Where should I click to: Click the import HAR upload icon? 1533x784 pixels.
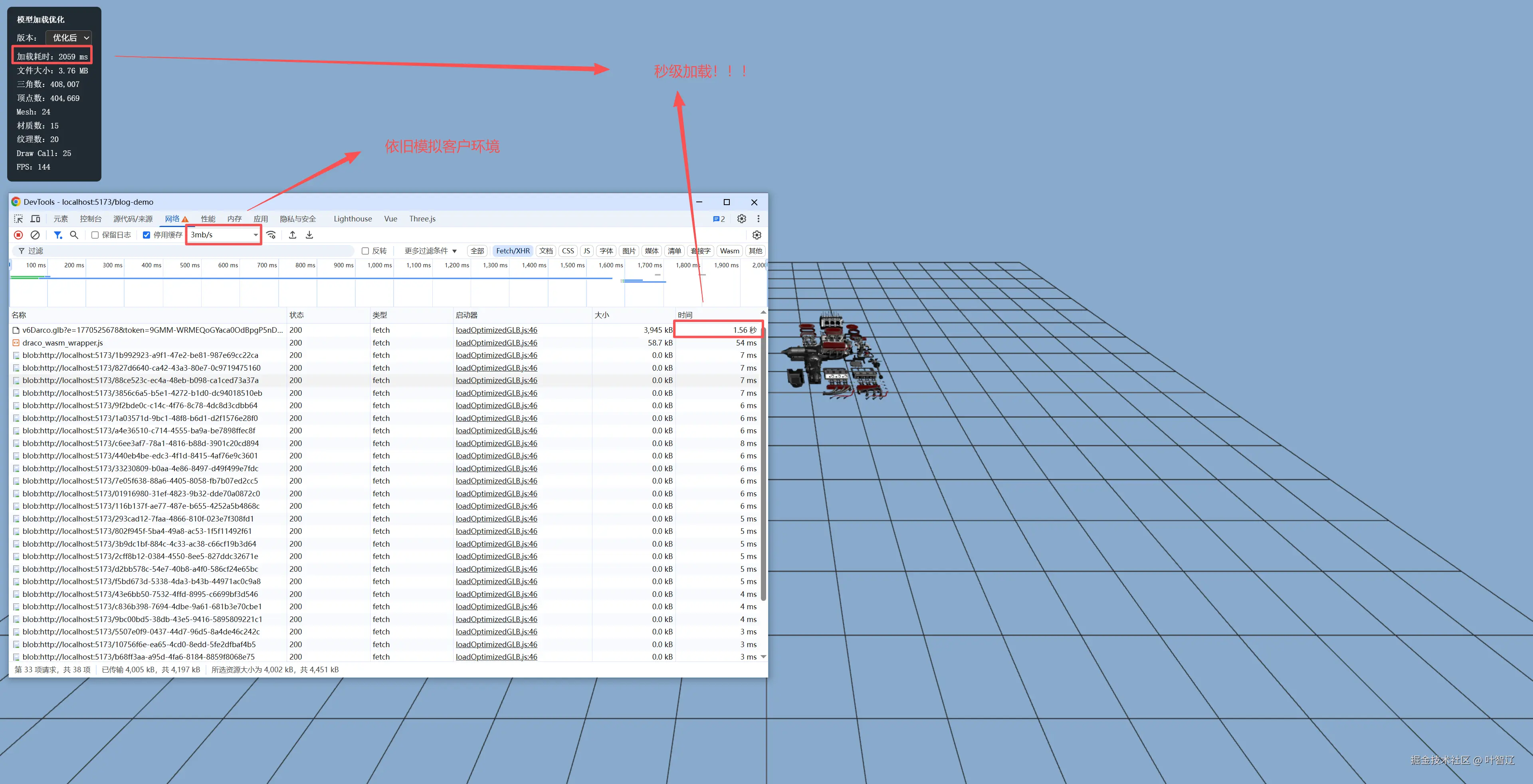click(292, 235)
